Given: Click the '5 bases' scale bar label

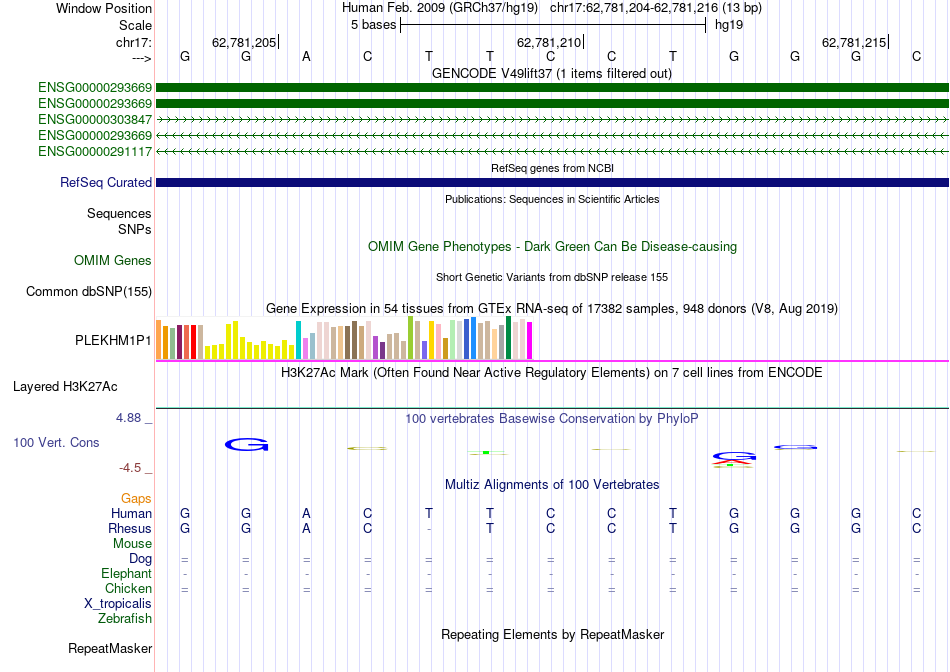Looking at the screenshot, I should coord(373,25).
